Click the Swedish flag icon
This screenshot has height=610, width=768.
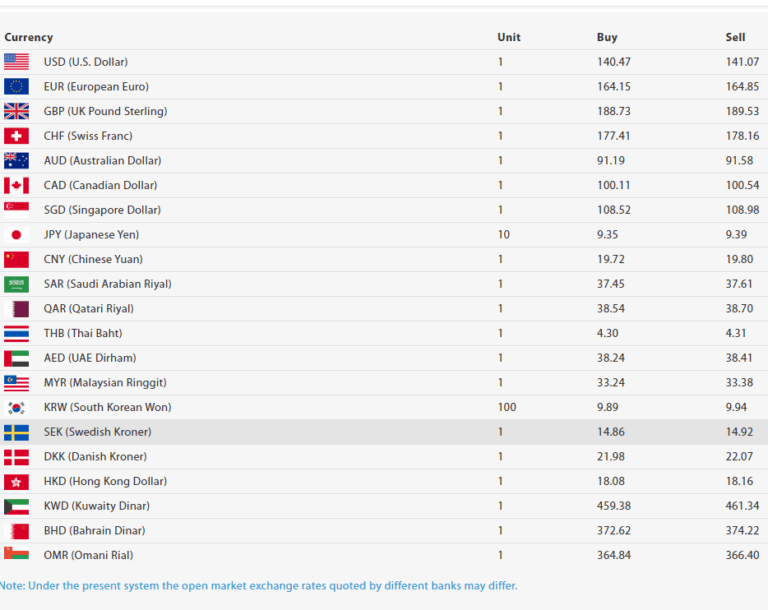16,432
